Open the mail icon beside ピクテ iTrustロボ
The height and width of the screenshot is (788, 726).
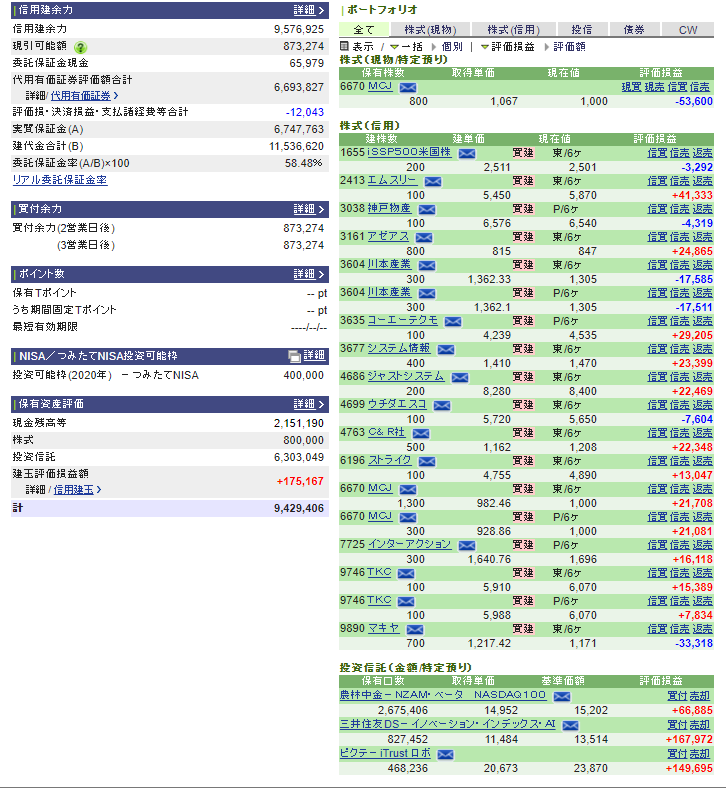click(446, 755)
